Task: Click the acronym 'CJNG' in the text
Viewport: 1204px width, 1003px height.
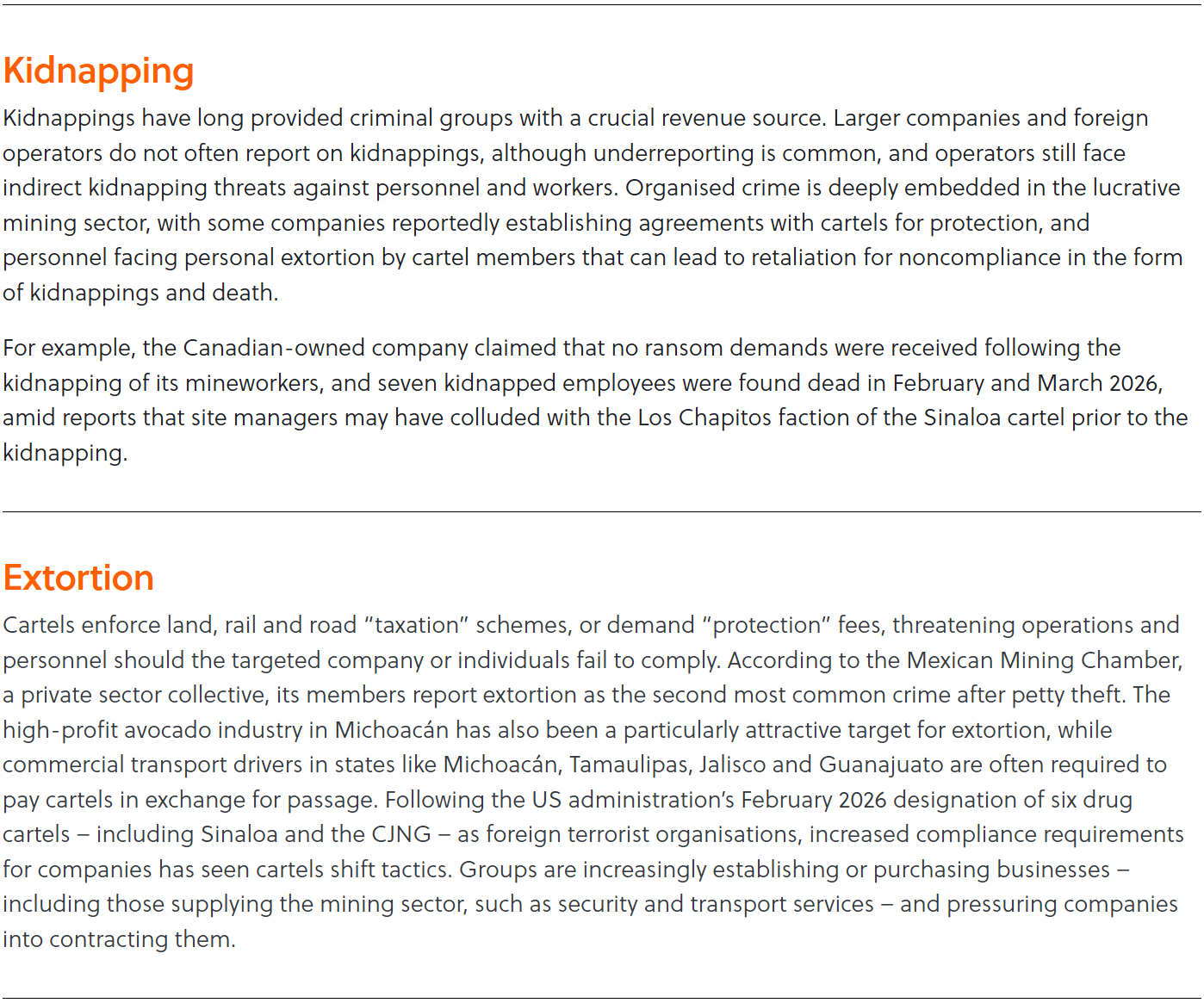Action: pyautogui.click(x=401, y=834)
